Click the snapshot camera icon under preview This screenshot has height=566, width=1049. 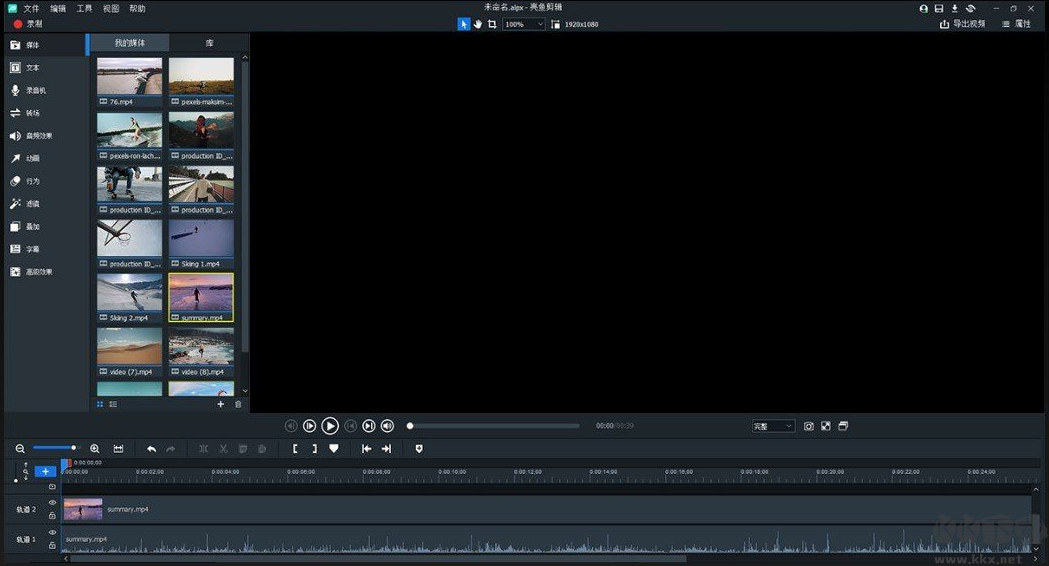pos(809,426)
